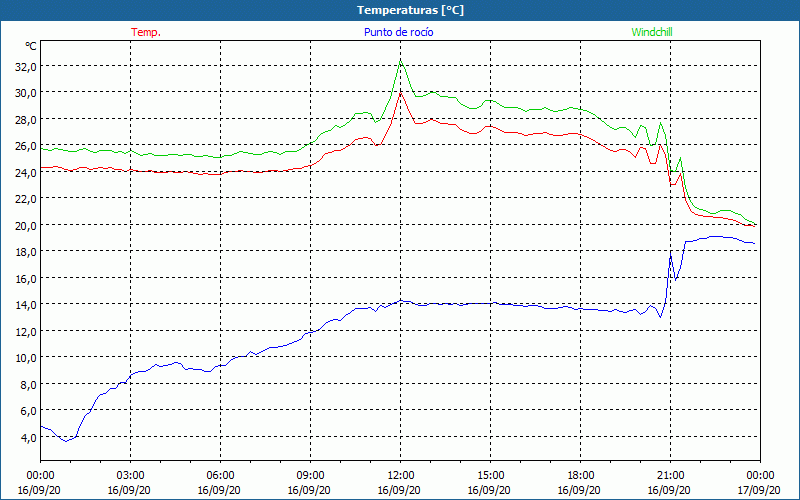800x500 pixels.
Task: Click the 8,0 y-axis value
Action: point(28,384)
